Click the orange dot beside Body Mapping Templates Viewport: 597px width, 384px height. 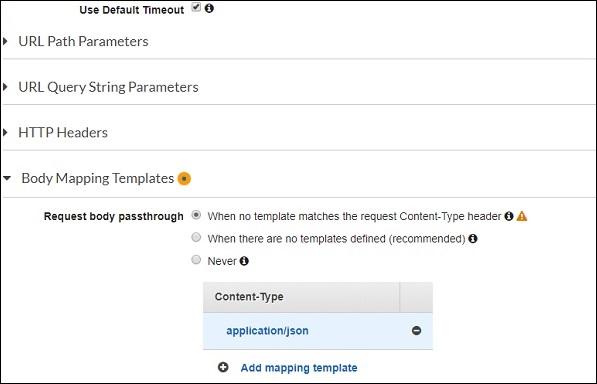[184, 178]
